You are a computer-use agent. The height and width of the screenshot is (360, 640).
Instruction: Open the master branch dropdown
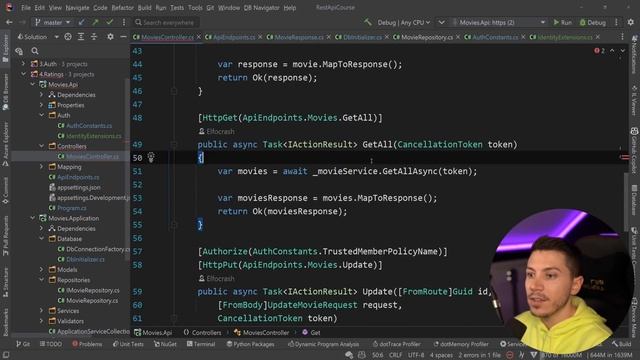tap(53, 22)
